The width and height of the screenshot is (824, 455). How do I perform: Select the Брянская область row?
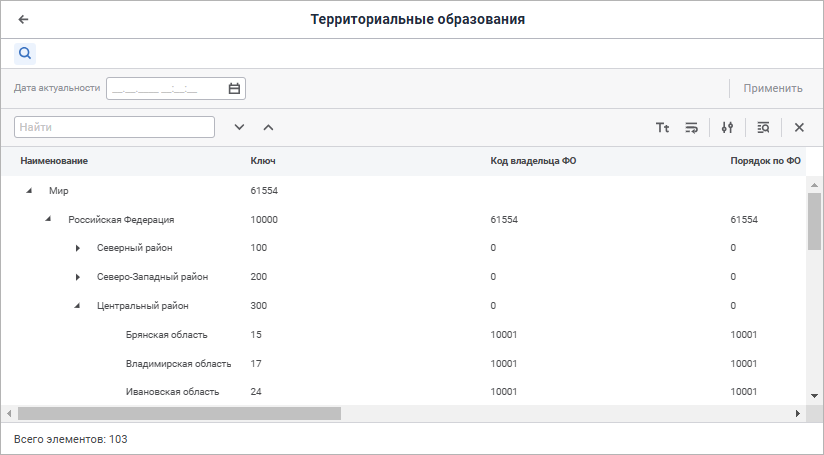[163, 335]
